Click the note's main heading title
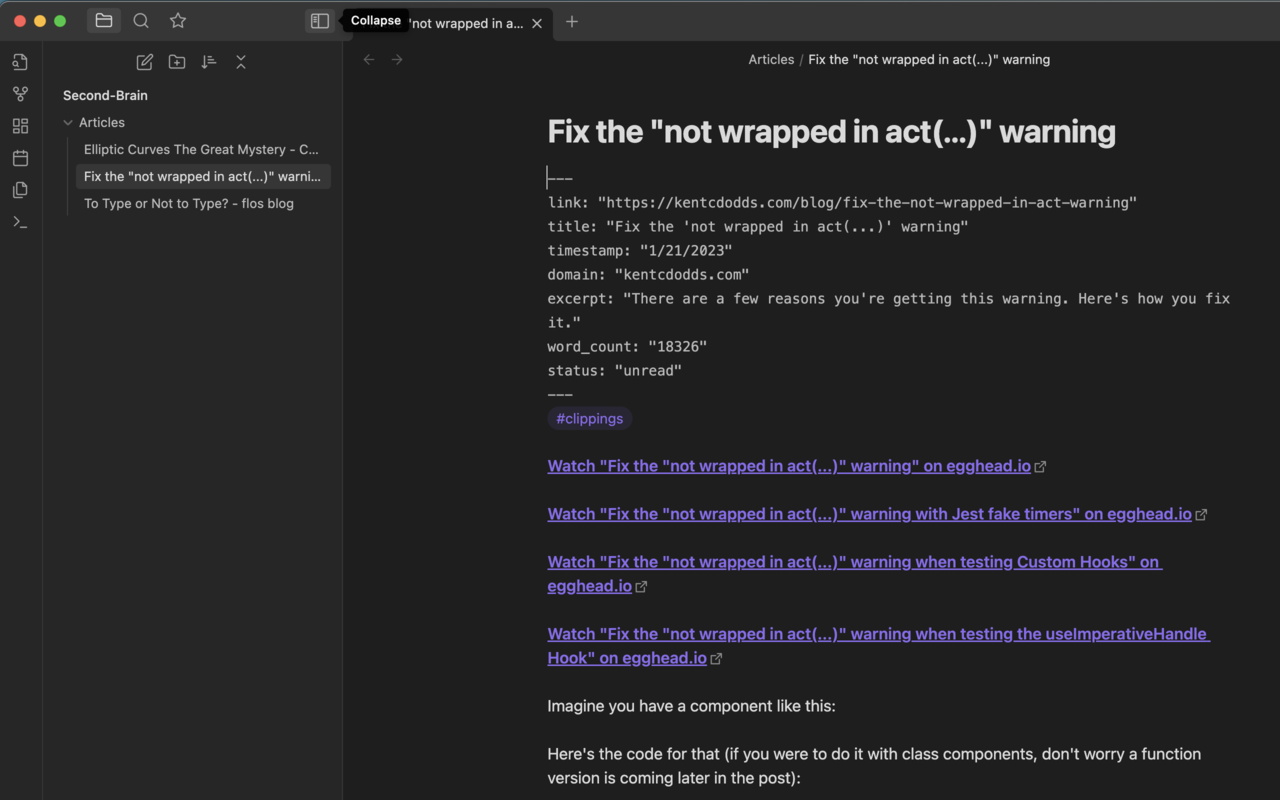The image size is (1280, 800). 831,131
